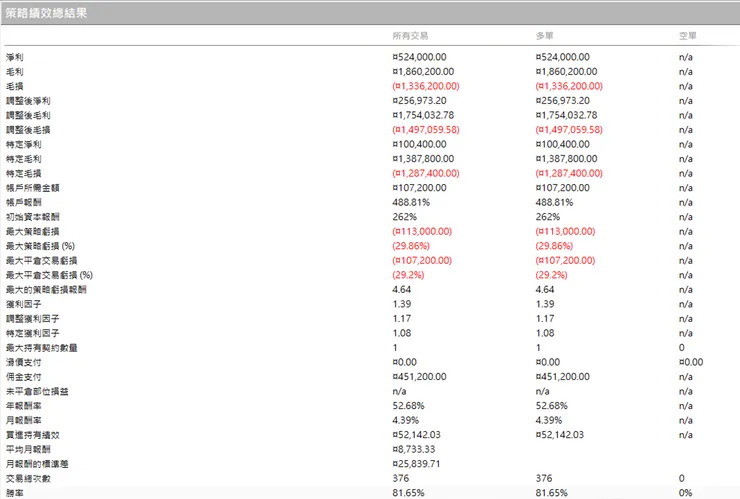The image size is (740, 499).
Task: Click the 最大策略虧損 (%) row label
Action: [40, 246]
